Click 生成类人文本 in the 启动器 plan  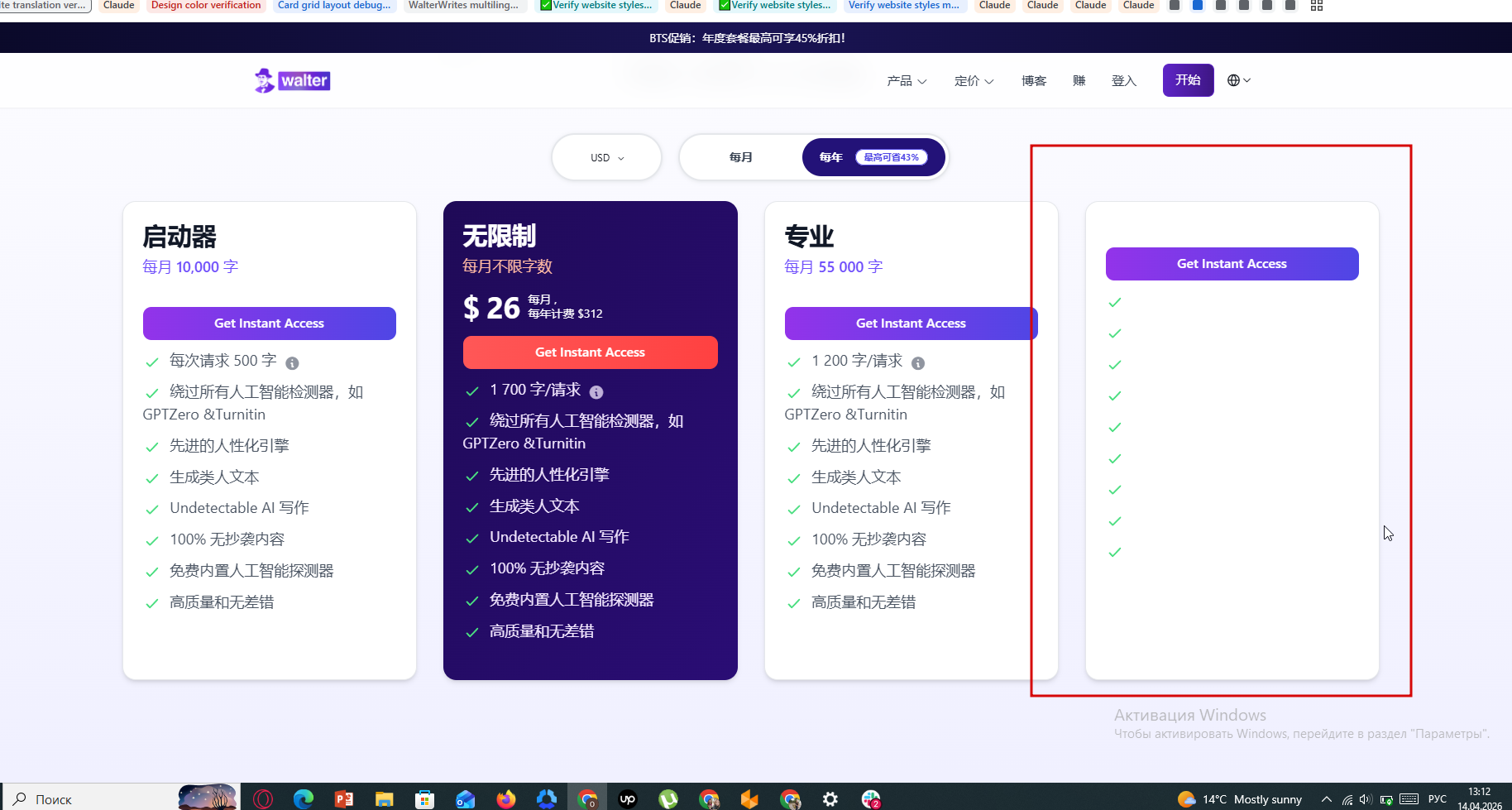point(214,477)
